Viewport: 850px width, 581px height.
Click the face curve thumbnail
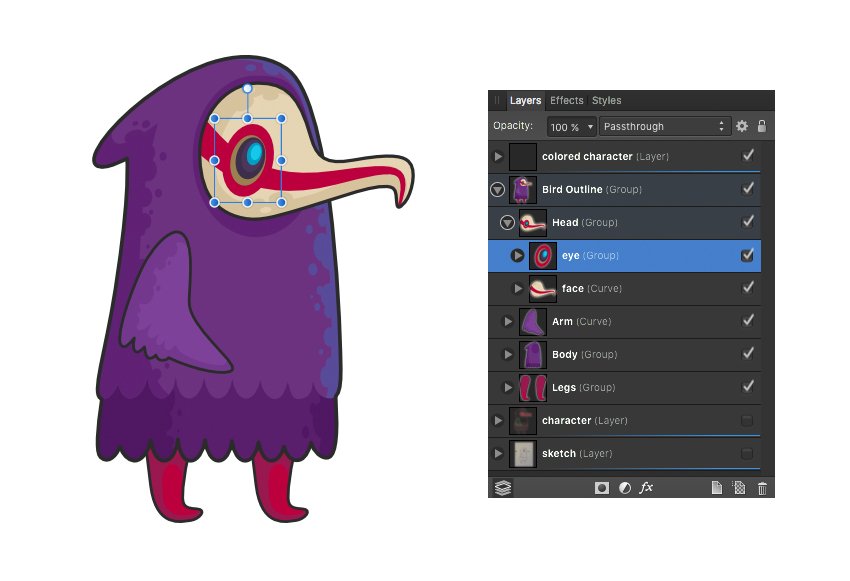pyautogui.click(x=543, y=289)
